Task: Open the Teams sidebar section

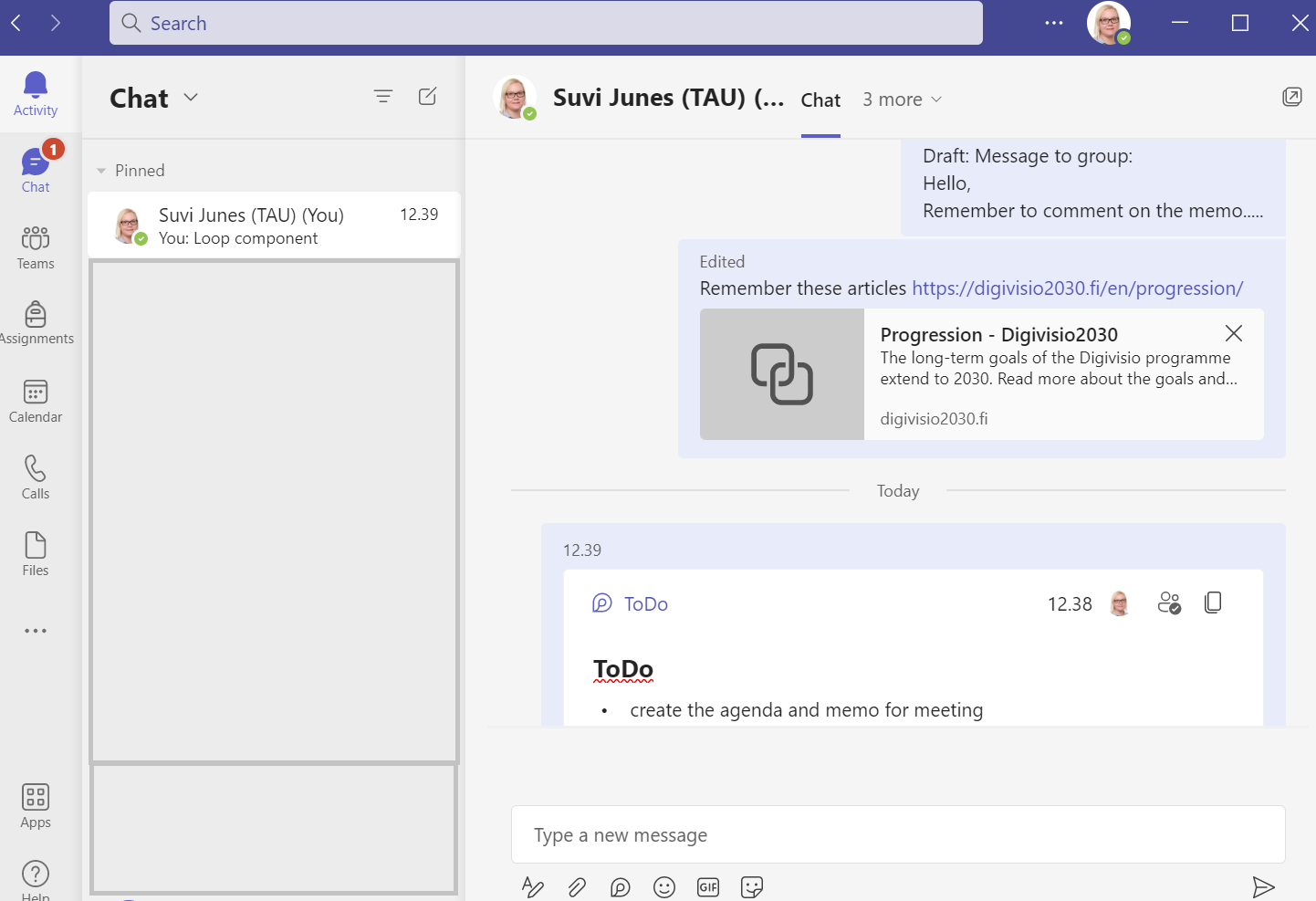Action: click(x=35, y=245)
